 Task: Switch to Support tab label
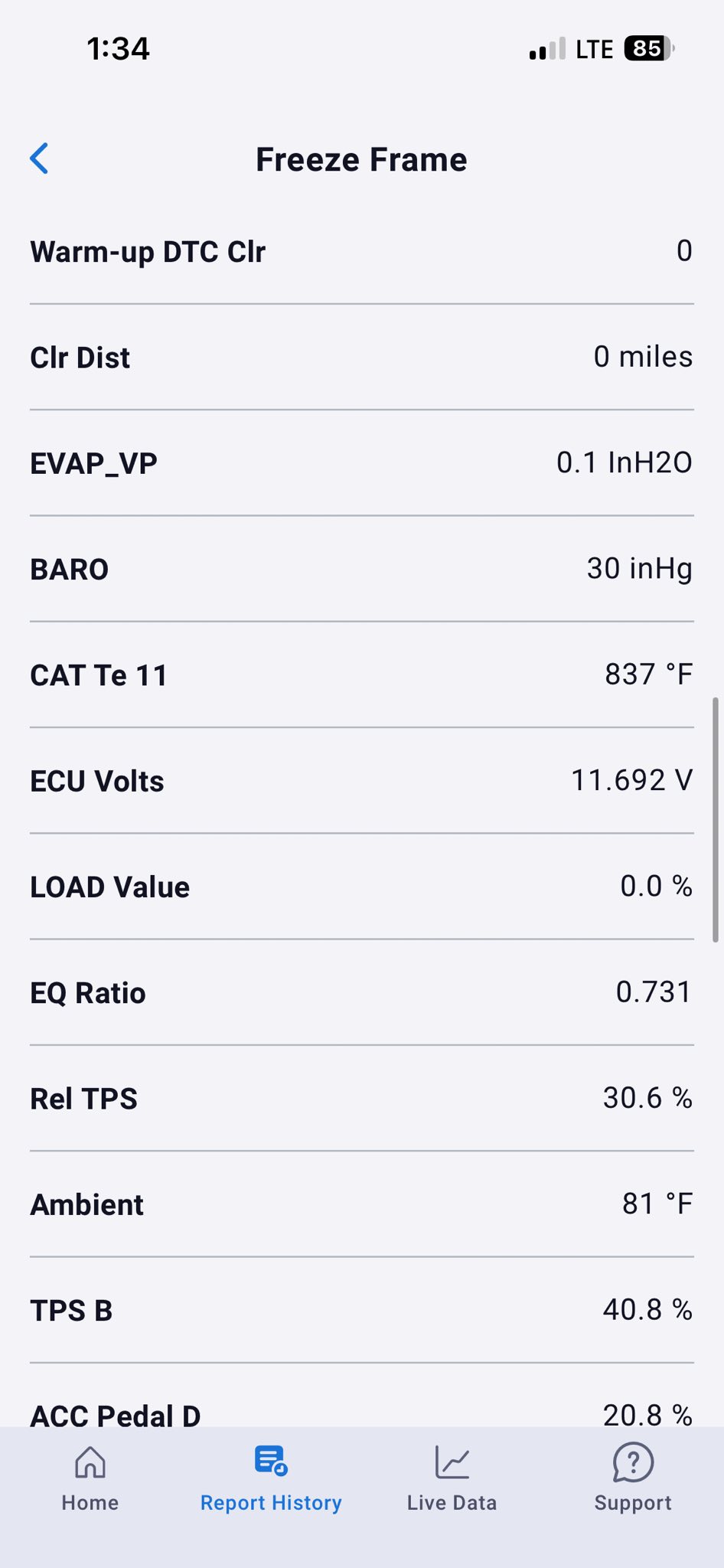click(633, 1503)
